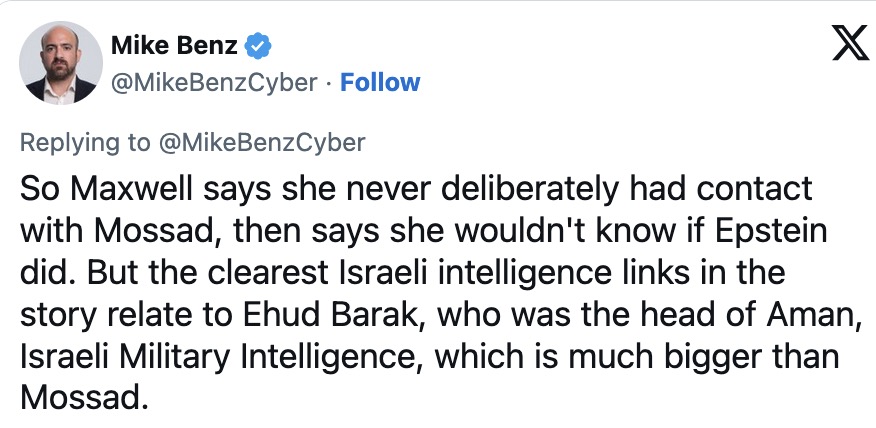Click 'much bigger than' in the tweet

[x=702, y=358]
